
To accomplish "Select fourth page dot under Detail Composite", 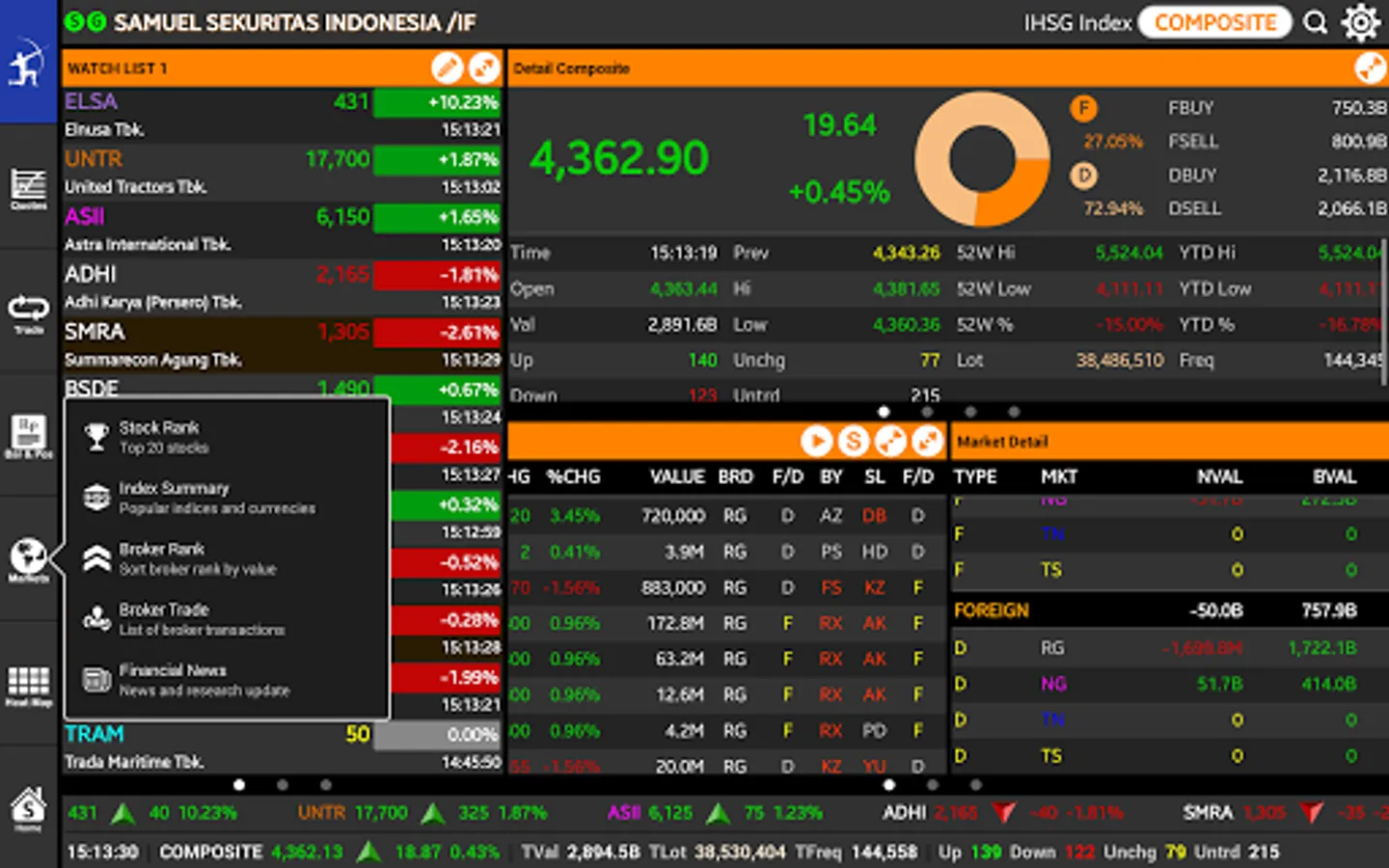I will 1014,412.
